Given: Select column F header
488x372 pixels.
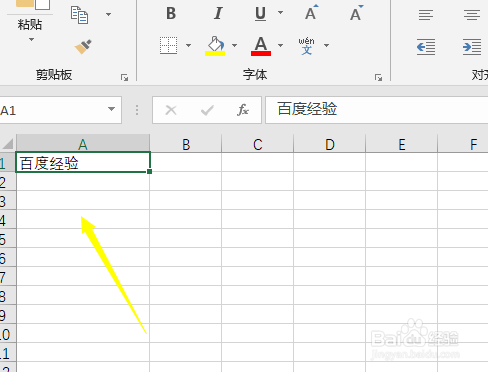Looking at the screenshot, I should click(x=463, y=144).
